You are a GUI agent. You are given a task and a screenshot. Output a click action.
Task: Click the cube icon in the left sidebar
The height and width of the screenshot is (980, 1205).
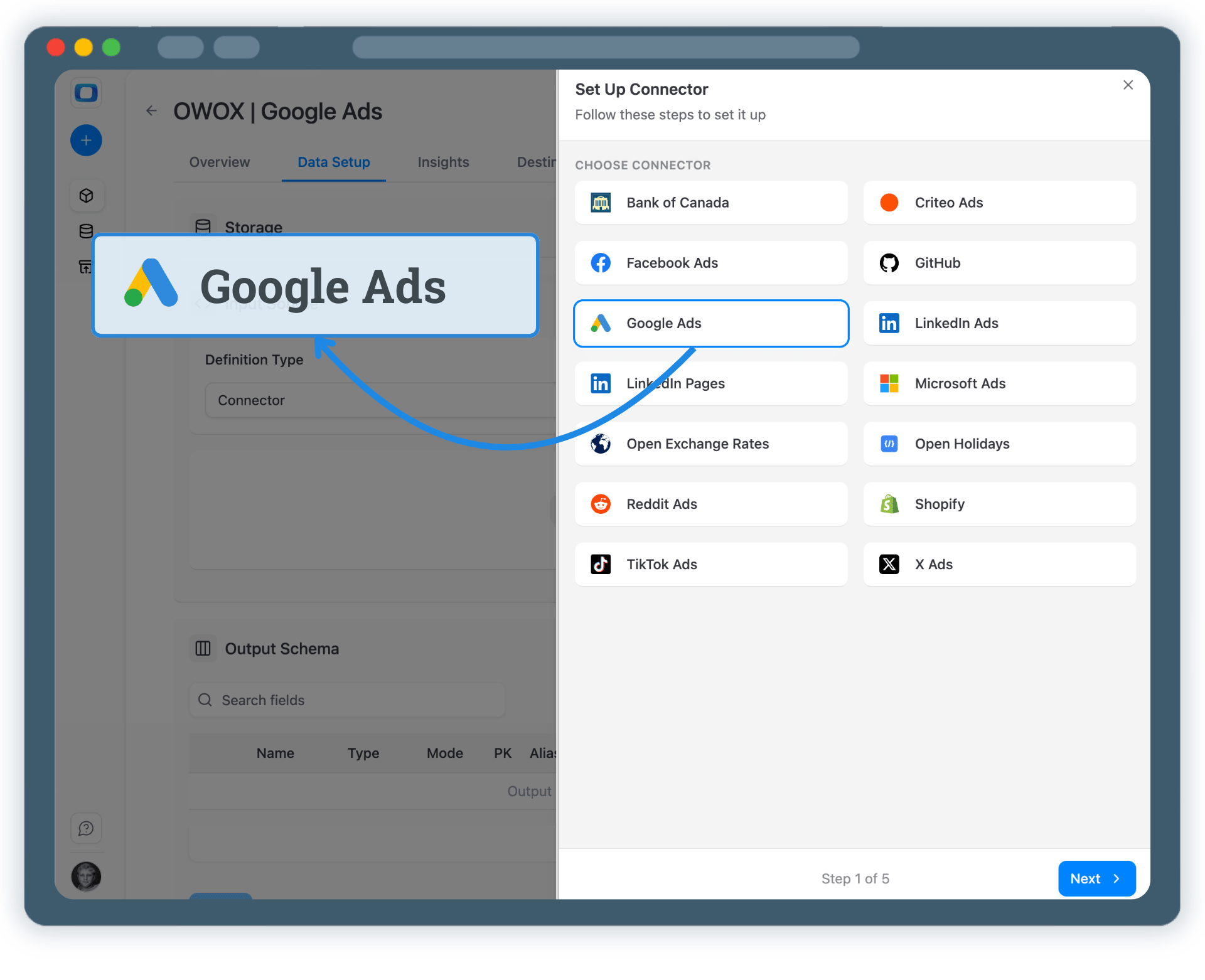pyautogui.click(x=87, y=195)
